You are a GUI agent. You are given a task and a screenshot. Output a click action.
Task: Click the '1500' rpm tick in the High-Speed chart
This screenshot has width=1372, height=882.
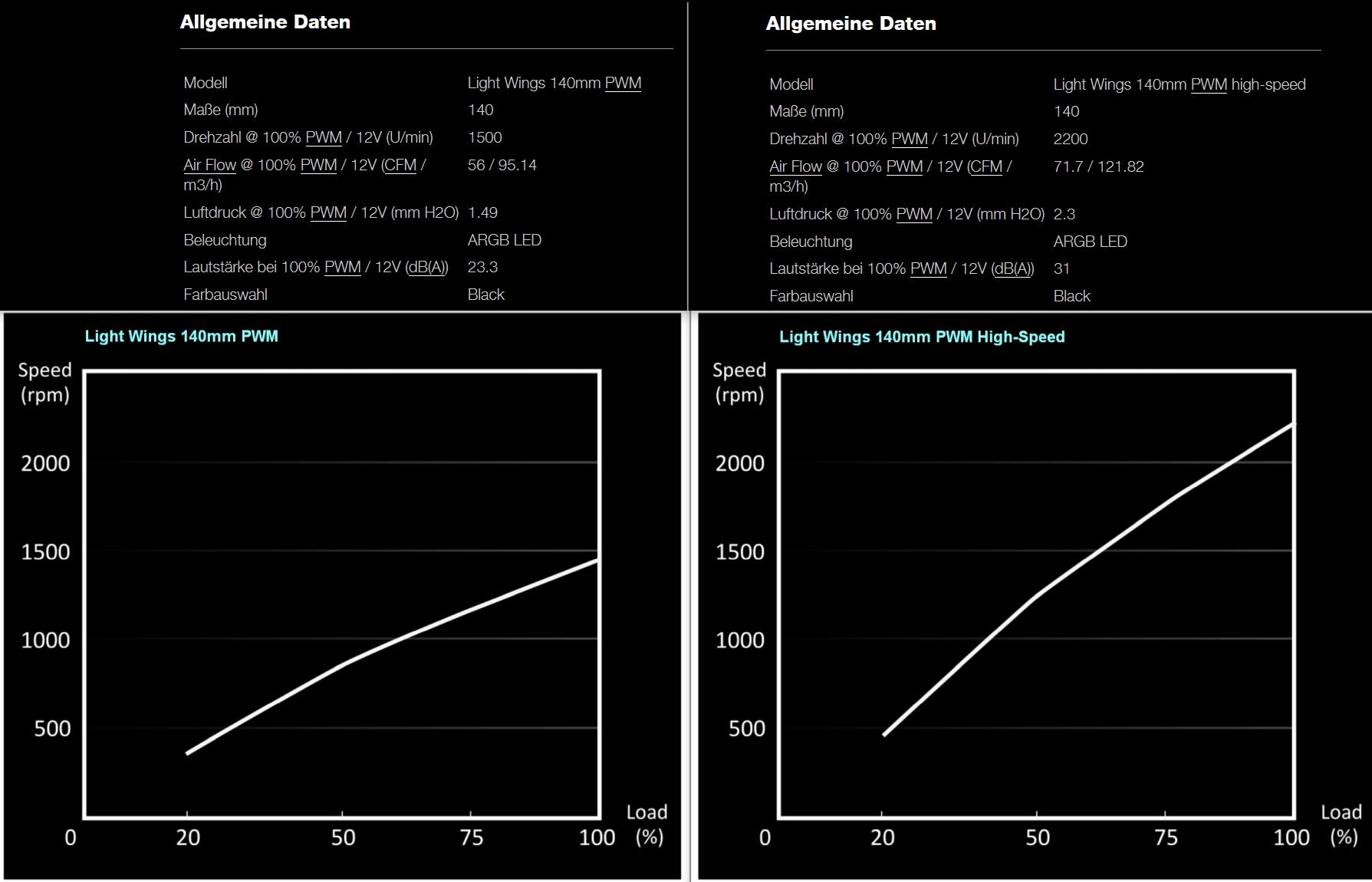pyautogui.click(x=740, y=552)
